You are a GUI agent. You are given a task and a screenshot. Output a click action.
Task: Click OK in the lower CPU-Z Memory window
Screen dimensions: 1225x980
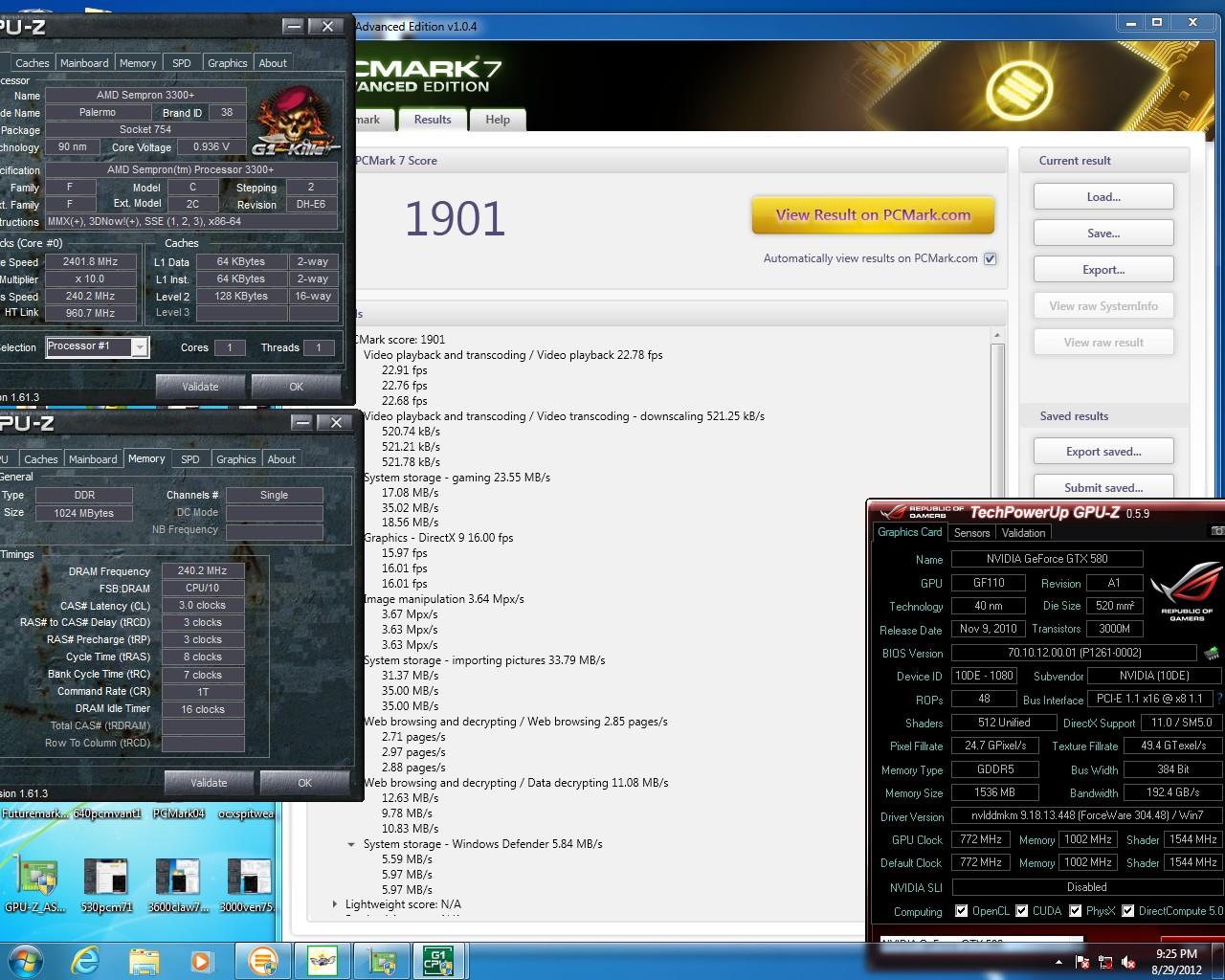(x=304, y=783)
